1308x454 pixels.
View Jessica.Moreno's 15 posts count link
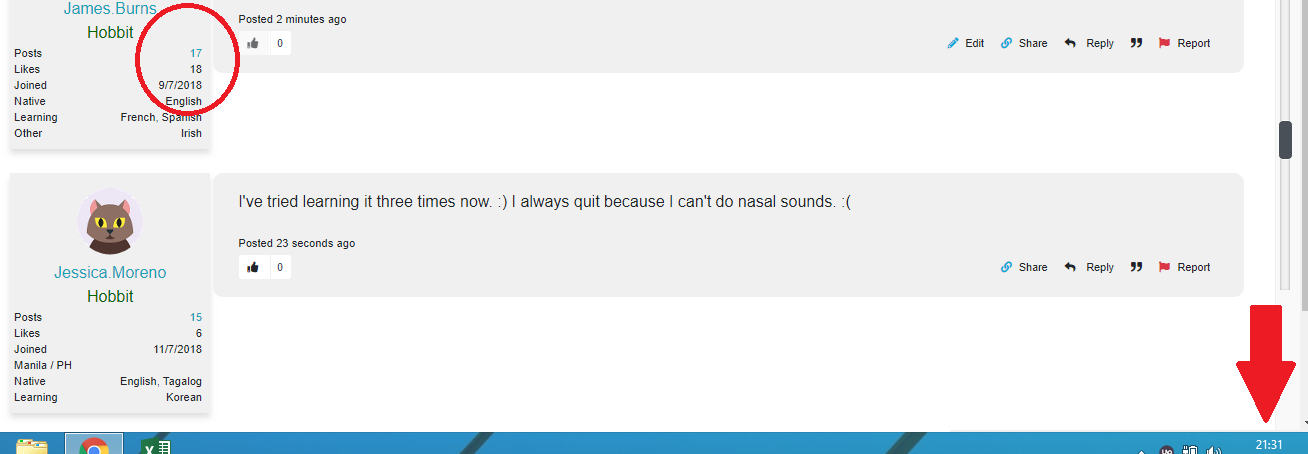click(x=196, y=317)
